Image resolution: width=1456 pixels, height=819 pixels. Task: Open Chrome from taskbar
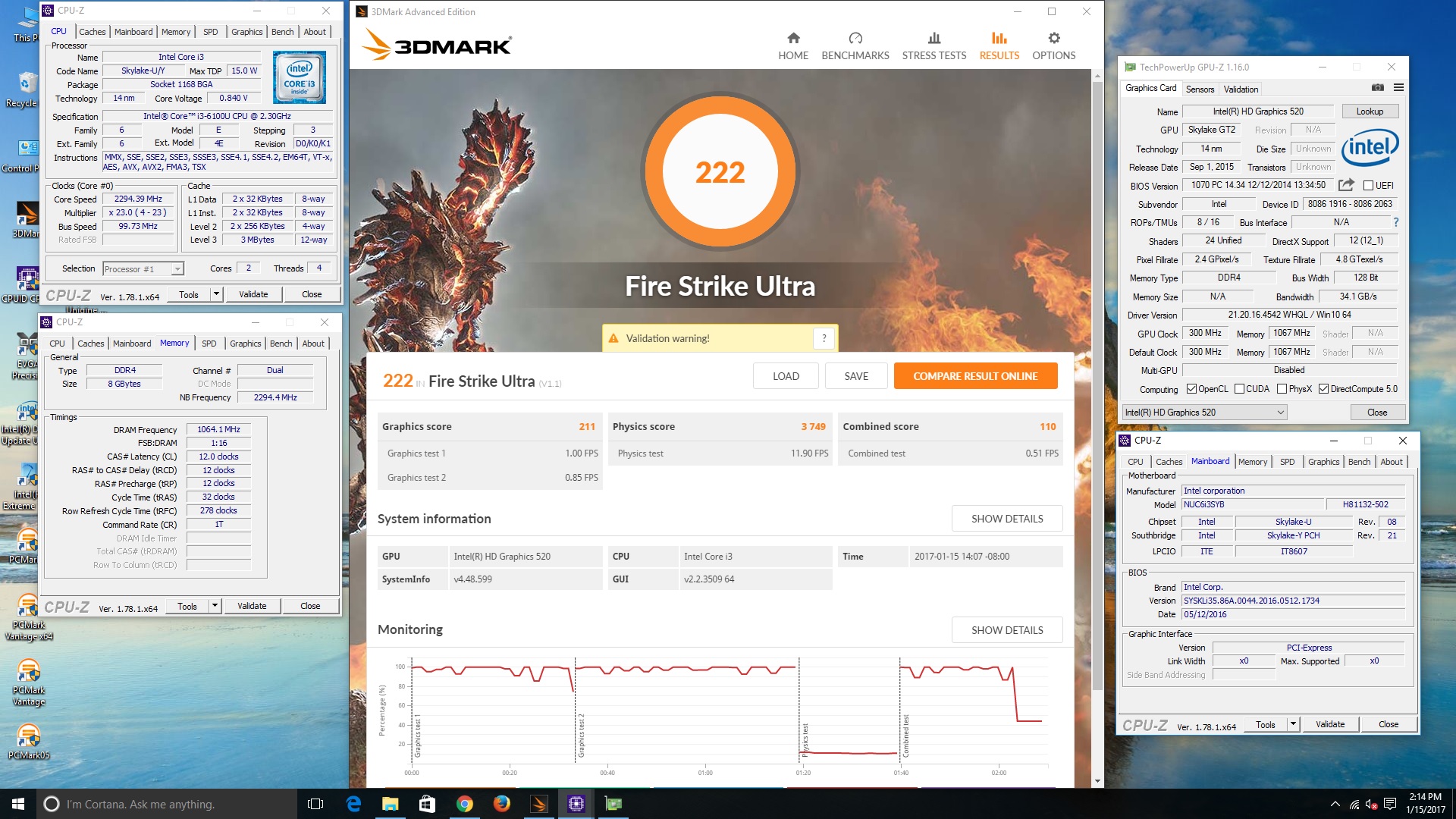click(464, 804)
